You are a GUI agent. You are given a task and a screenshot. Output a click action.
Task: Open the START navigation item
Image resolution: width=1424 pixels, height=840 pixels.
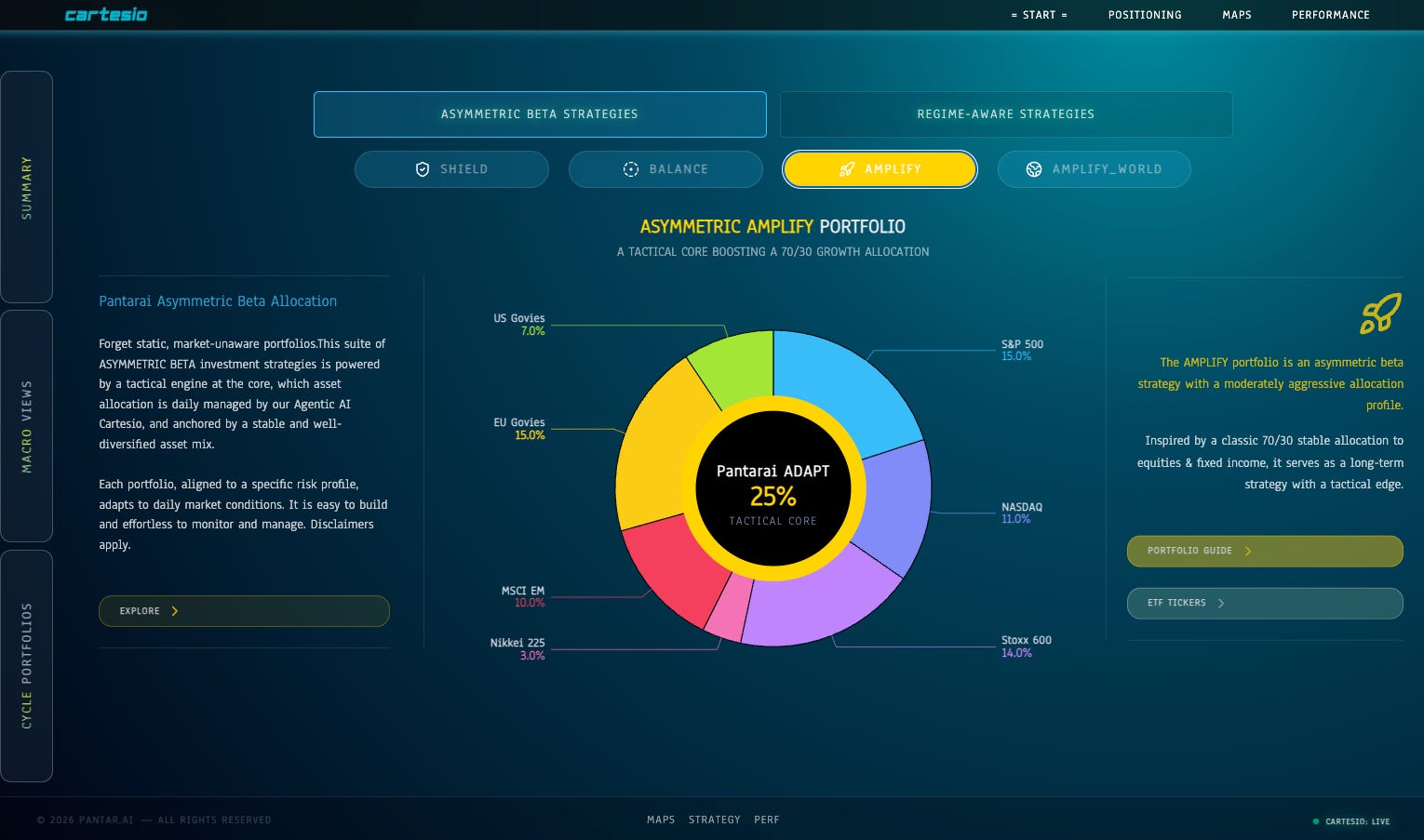pyautogui.click(x=1039, y=15)
